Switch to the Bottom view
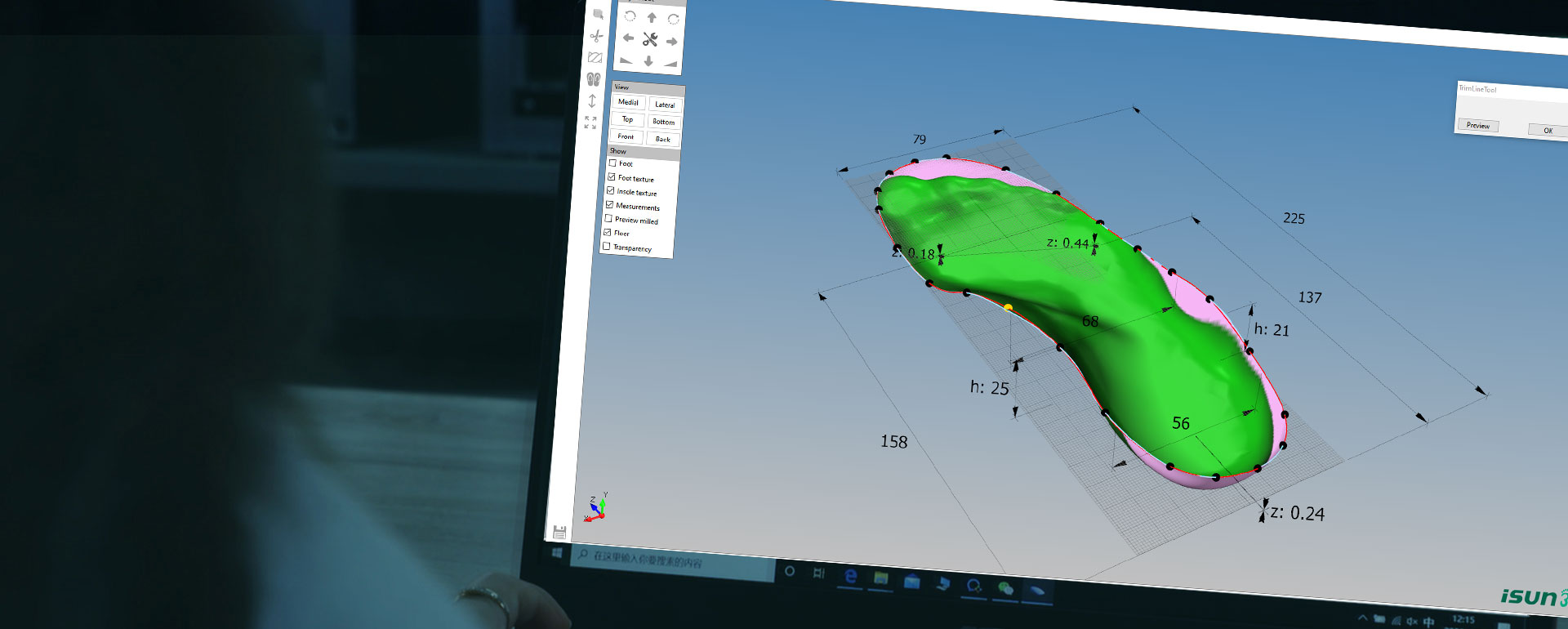This screenshot has height=629, width=1568. coord(663,122)
